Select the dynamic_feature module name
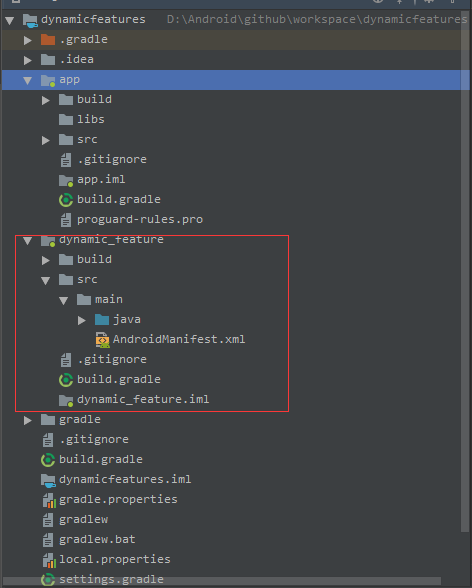Image resolution: width=472 pixels, height=588 pixels. 111,240
